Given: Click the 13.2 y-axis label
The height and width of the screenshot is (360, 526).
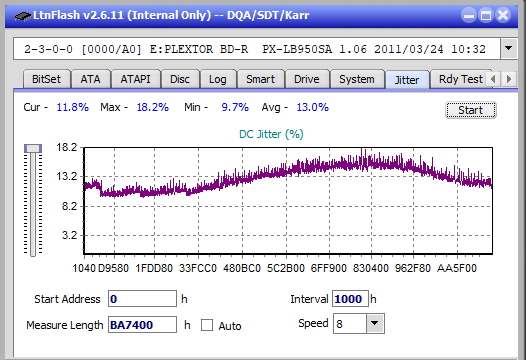Looking at the screenshot, I should pos(67,176).
